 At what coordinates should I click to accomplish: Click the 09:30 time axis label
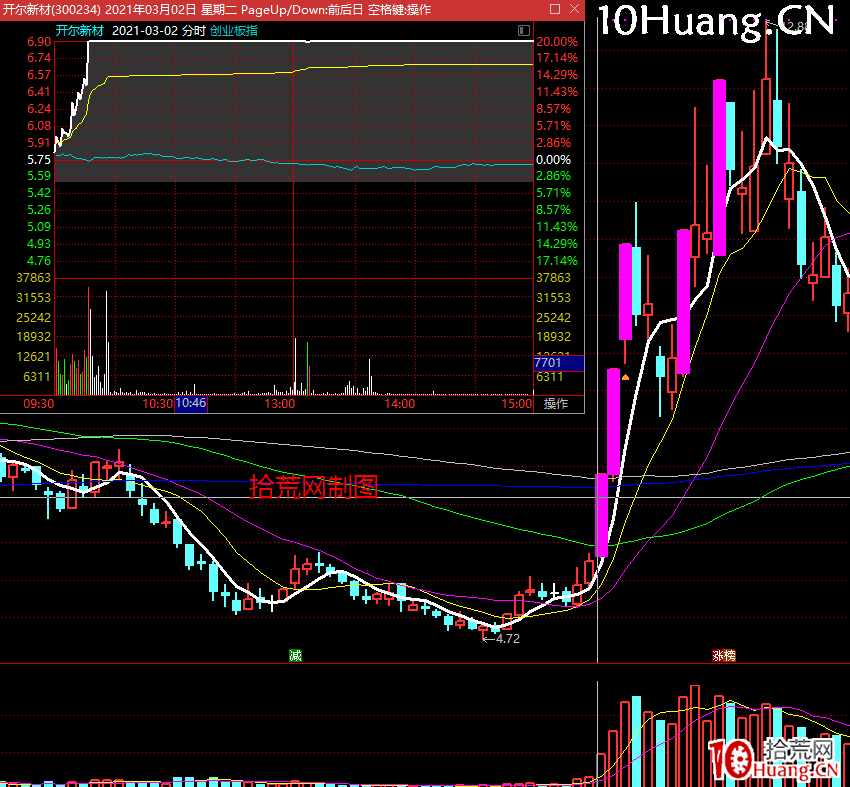point(38,404)
